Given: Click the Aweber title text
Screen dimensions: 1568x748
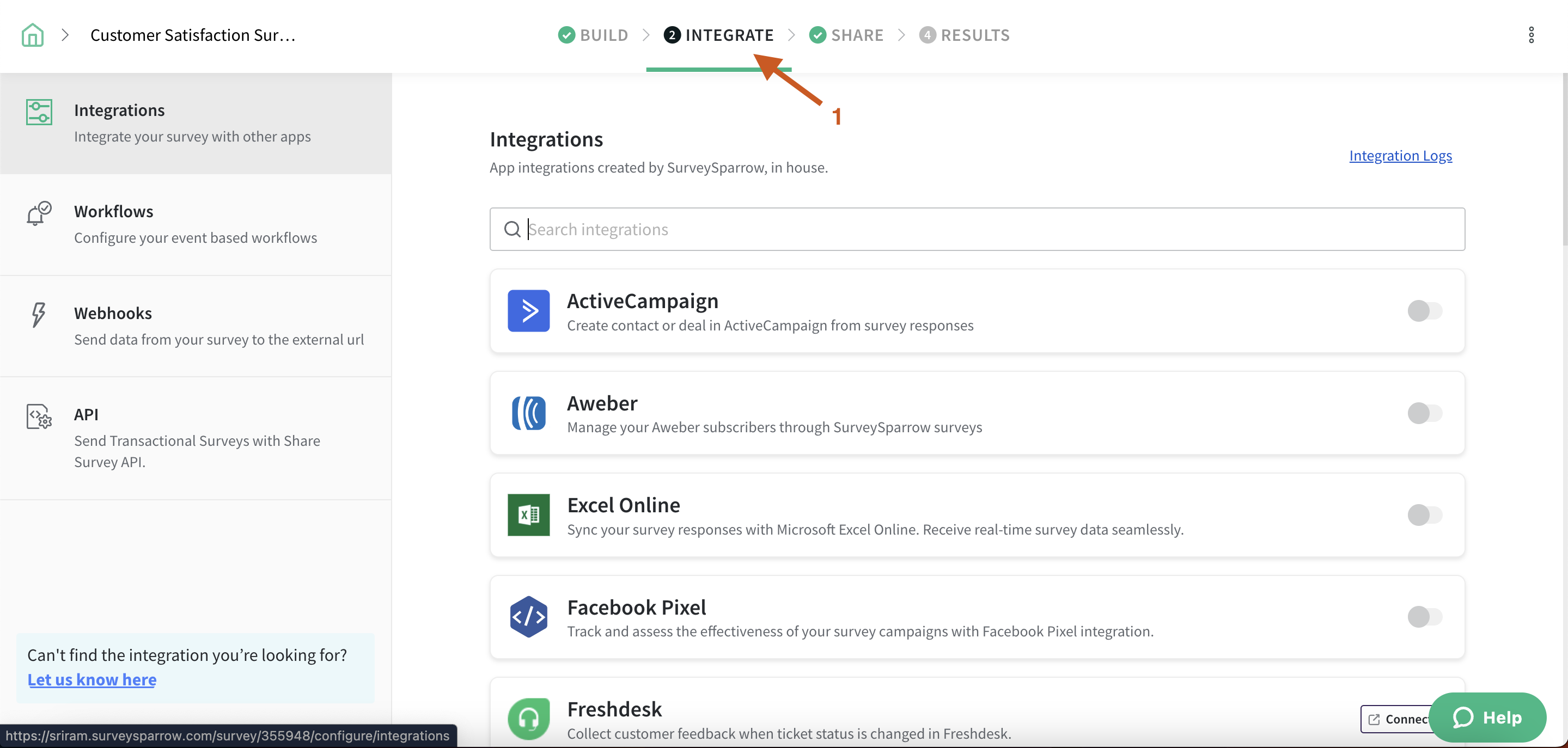Looking at the screenshot, I should (x=602, y=403).
